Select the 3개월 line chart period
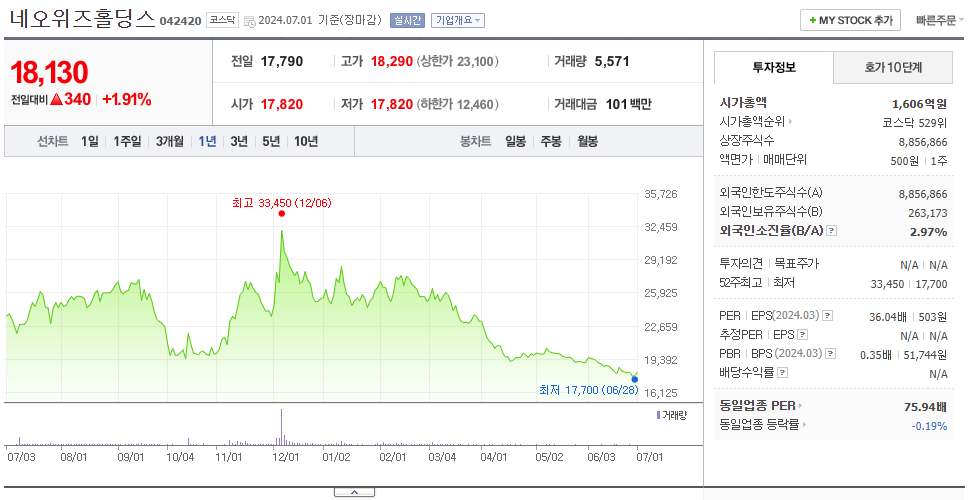Image resolution: width=968 pixels, height=500 pixels. pyautogui.click(x=170, y=141)
